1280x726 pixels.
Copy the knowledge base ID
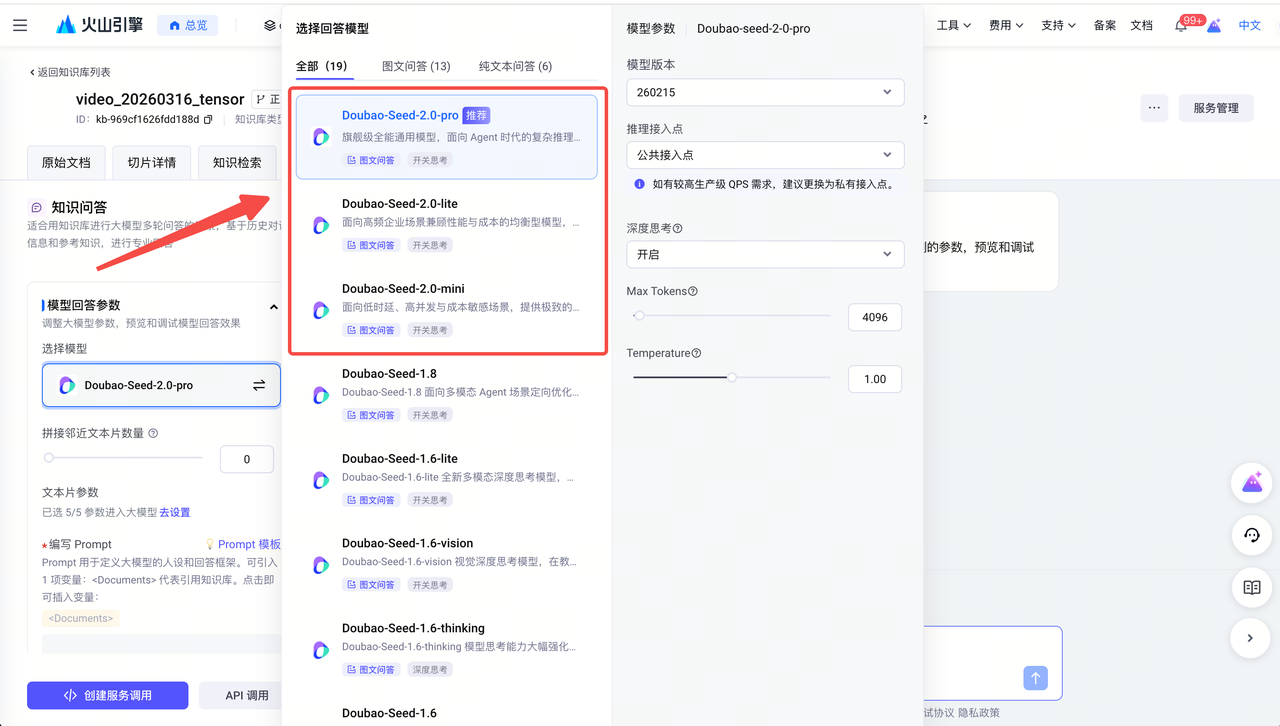point(208,120)
